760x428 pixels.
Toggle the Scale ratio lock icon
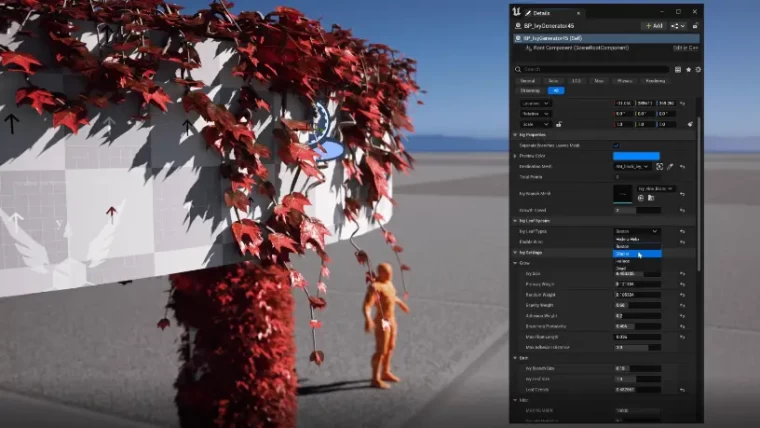pyautogui.click(x=559, y=125)
